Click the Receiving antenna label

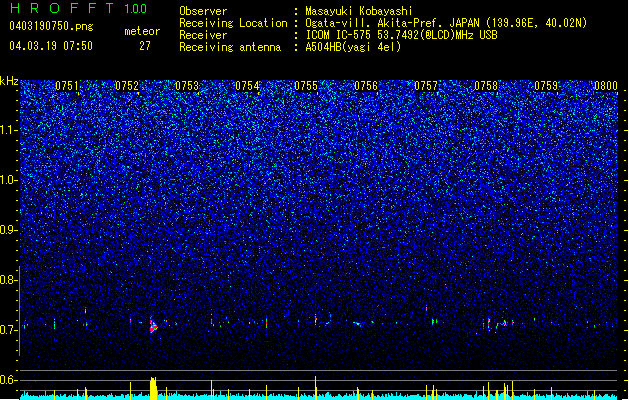coord(230,47)
